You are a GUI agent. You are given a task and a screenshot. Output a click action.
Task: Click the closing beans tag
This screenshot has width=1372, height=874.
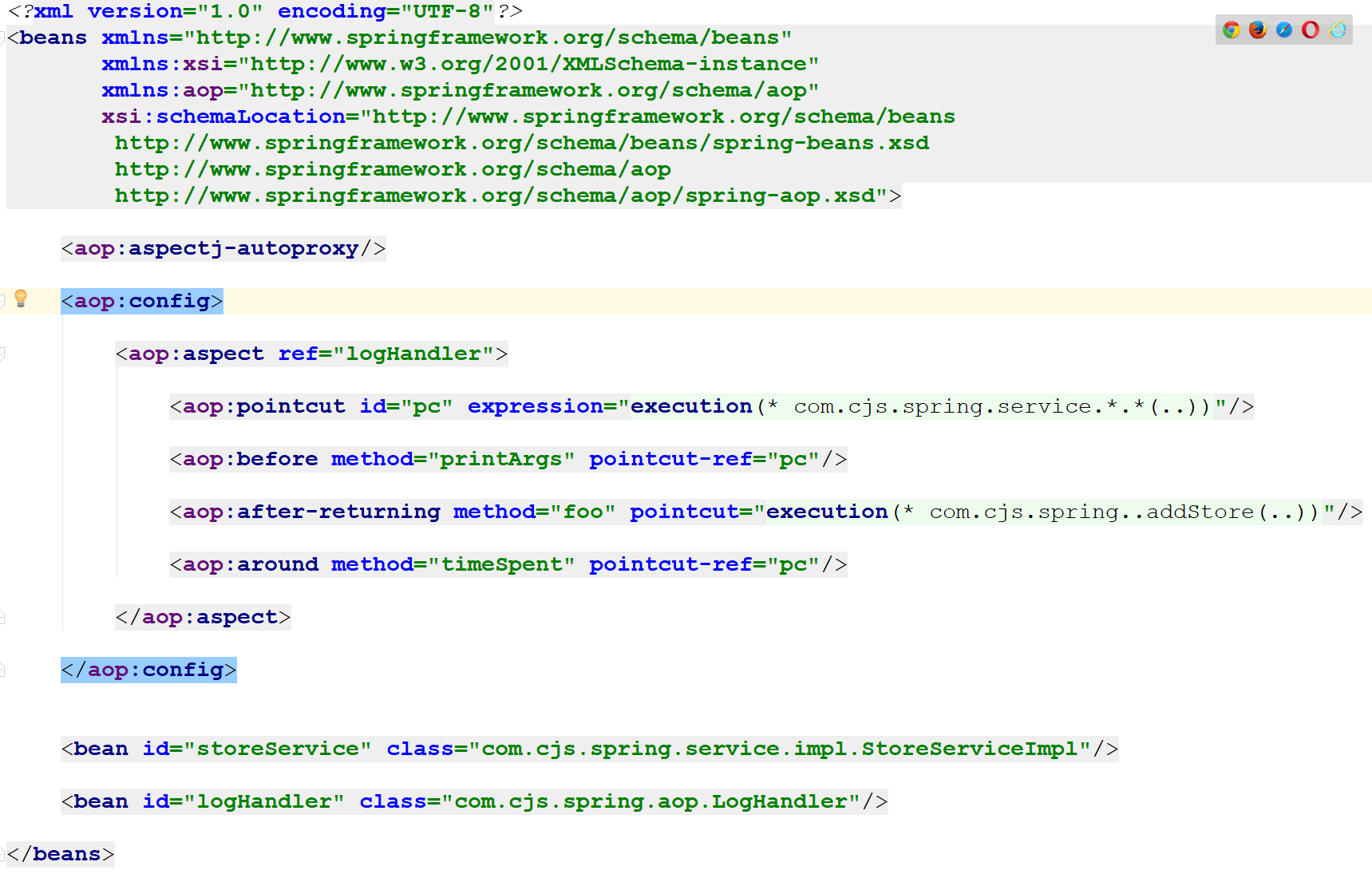tap(61, 854)
